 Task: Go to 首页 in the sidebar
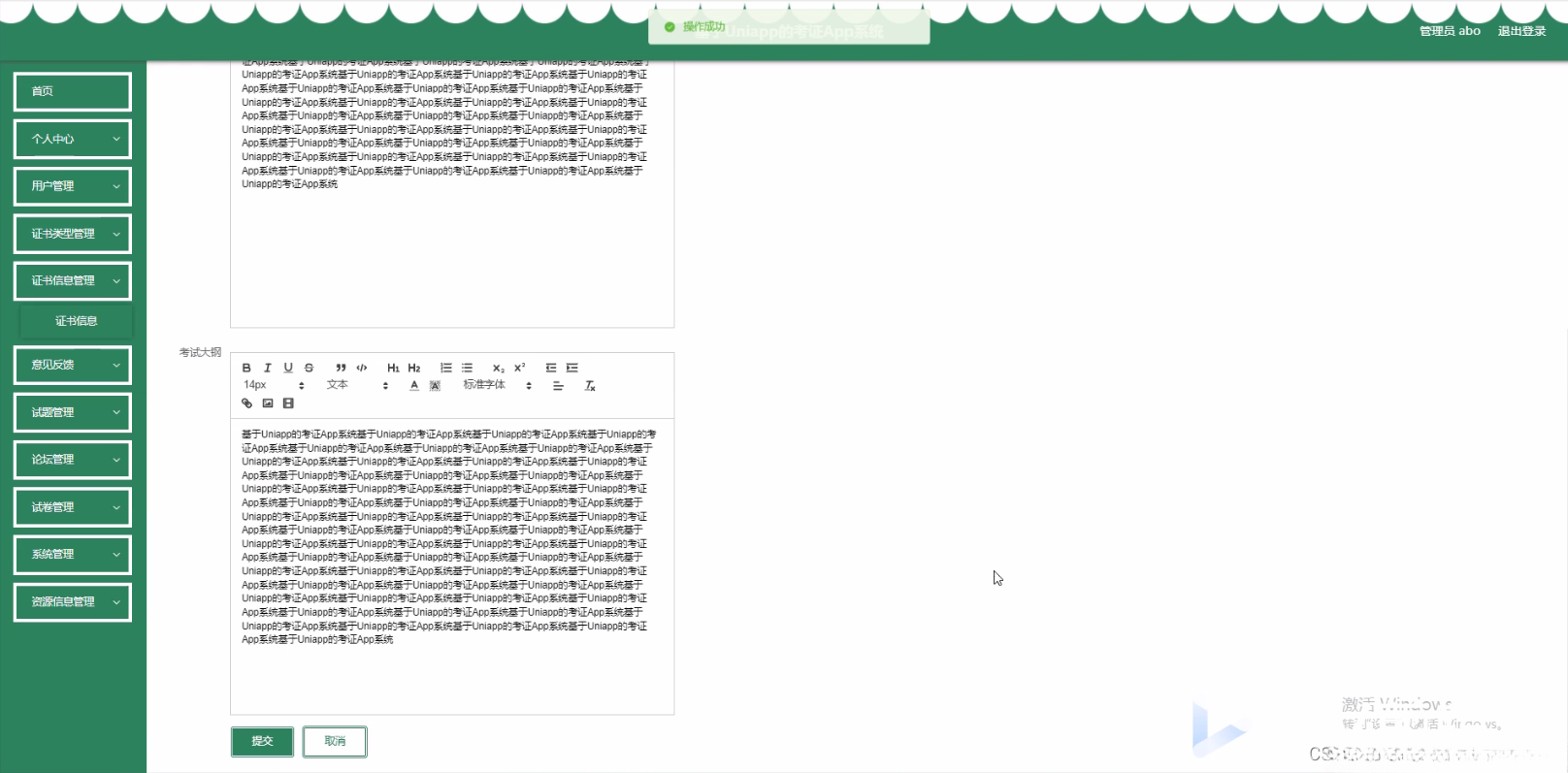tap(73, 91)
